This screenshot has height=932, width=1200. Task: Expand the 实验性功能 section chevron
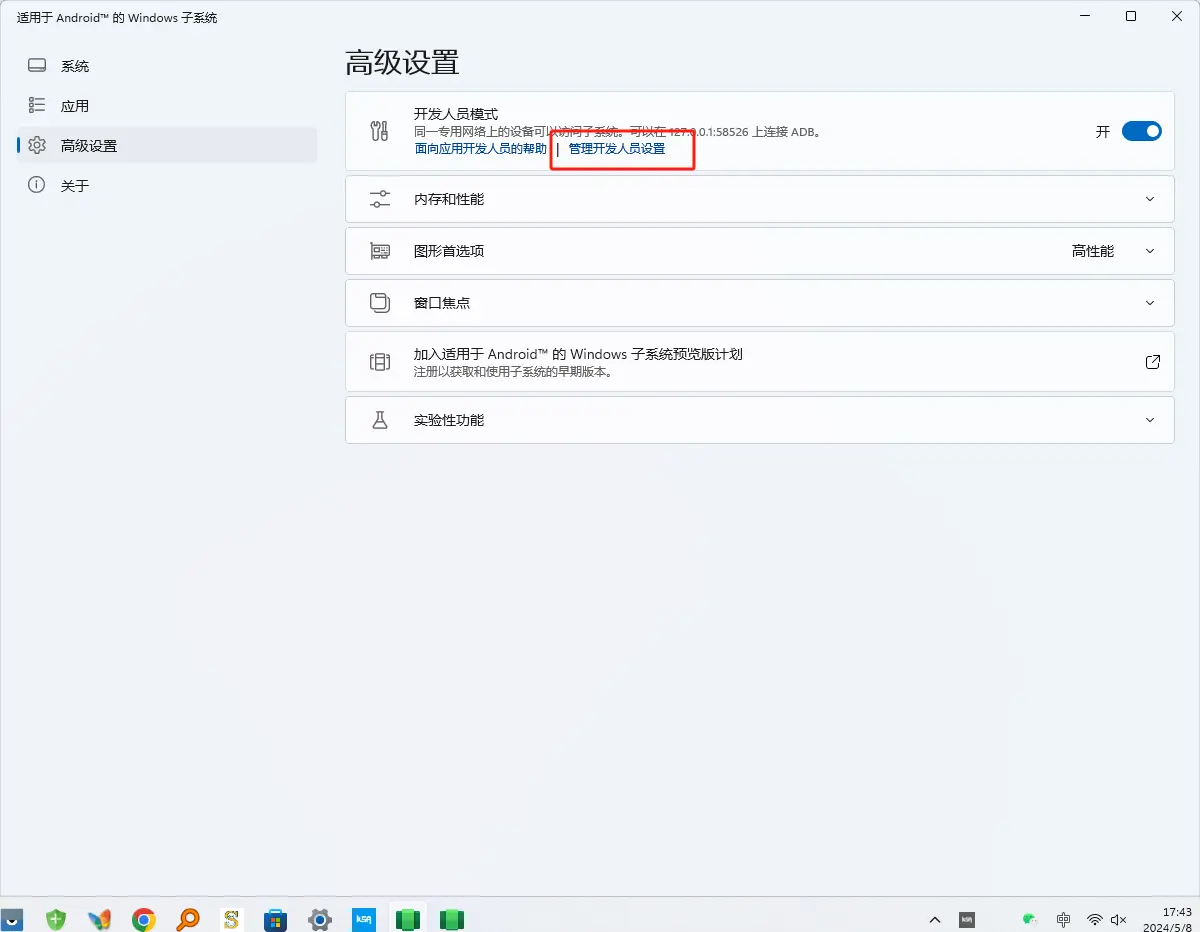click(x=1150, y=420)
